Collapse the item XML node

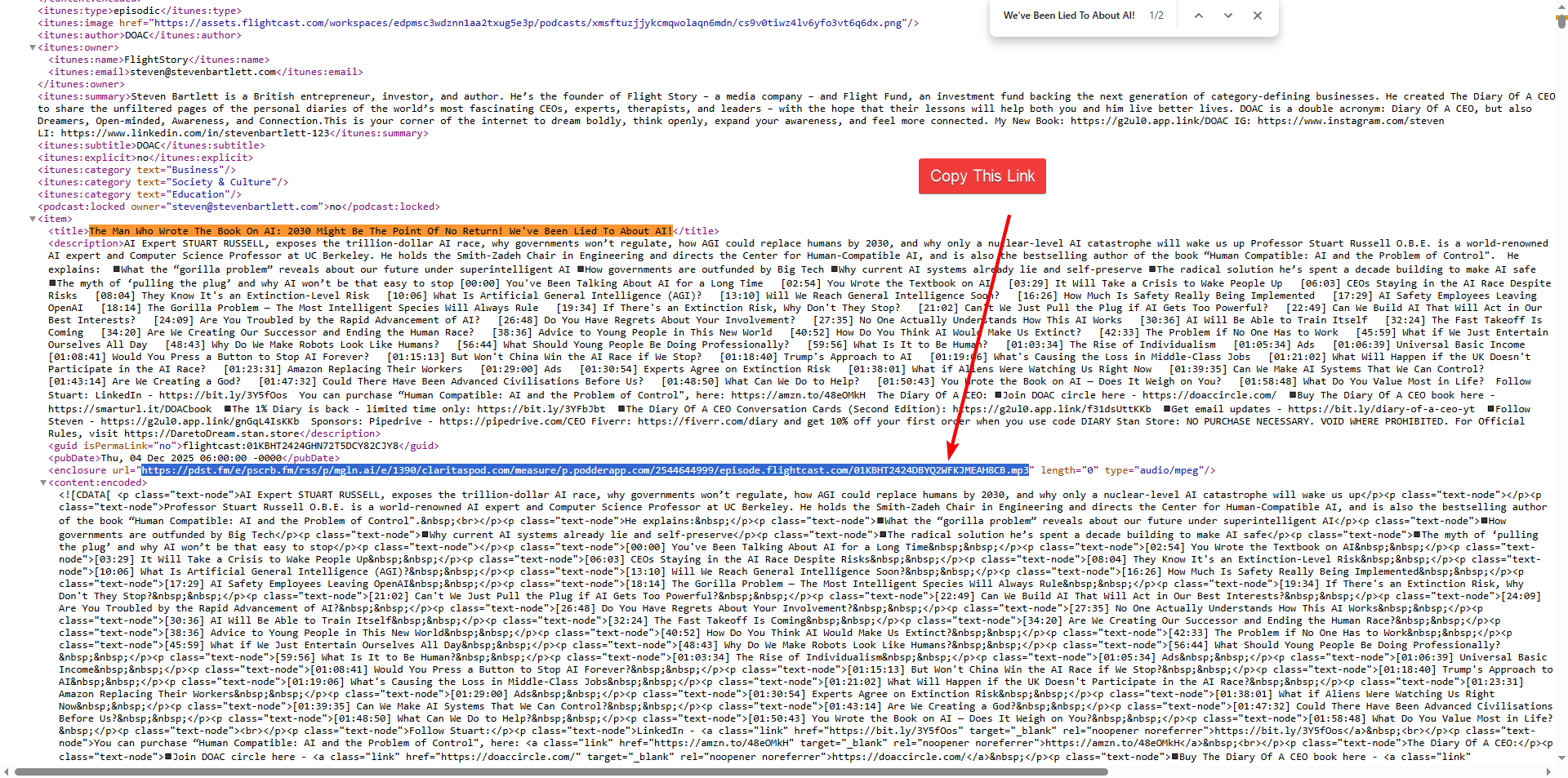(x=33, y=219)
